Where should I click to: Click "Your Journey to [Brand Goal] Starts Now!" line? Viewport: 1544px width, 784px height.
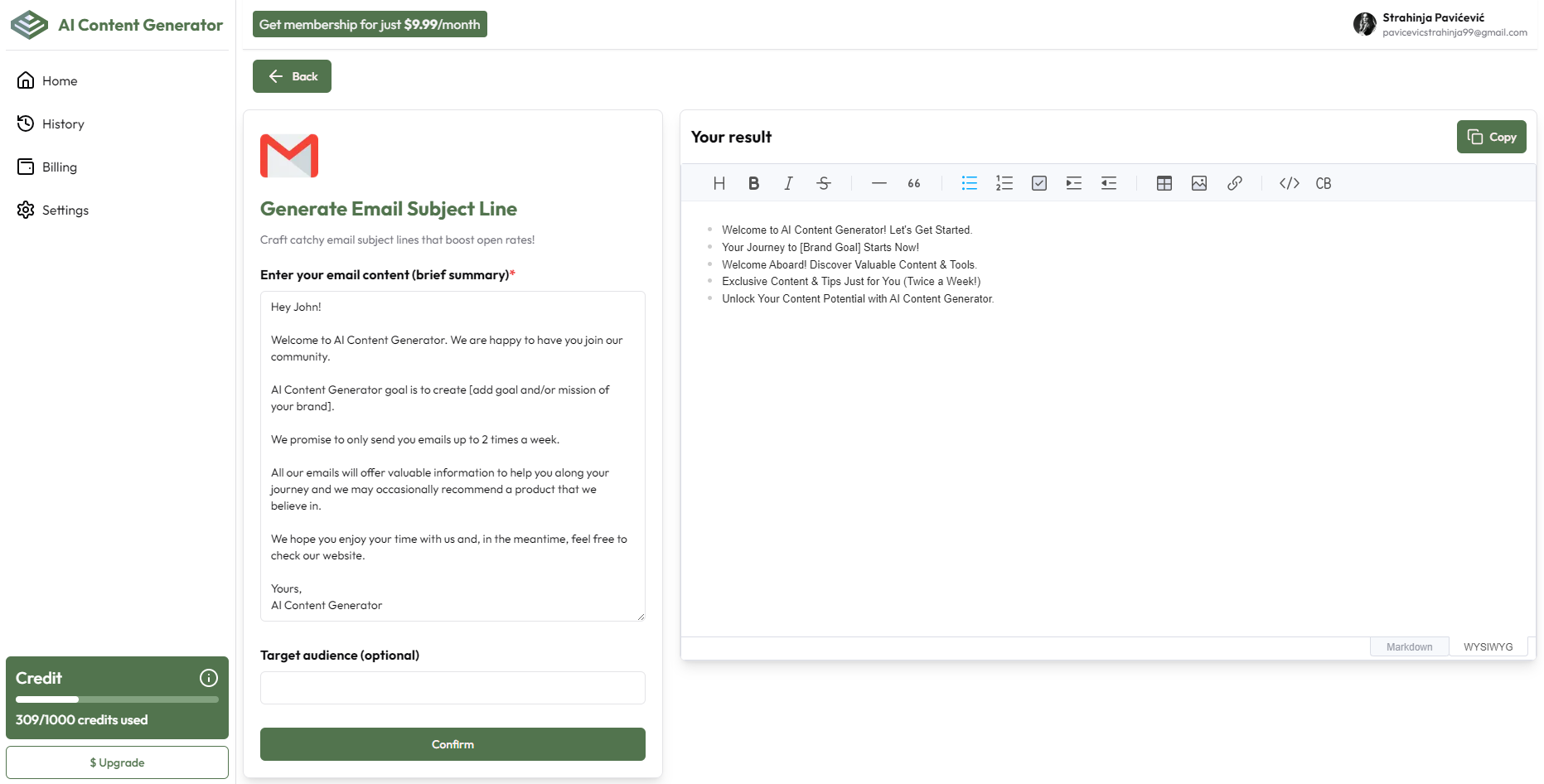[820, 248]
